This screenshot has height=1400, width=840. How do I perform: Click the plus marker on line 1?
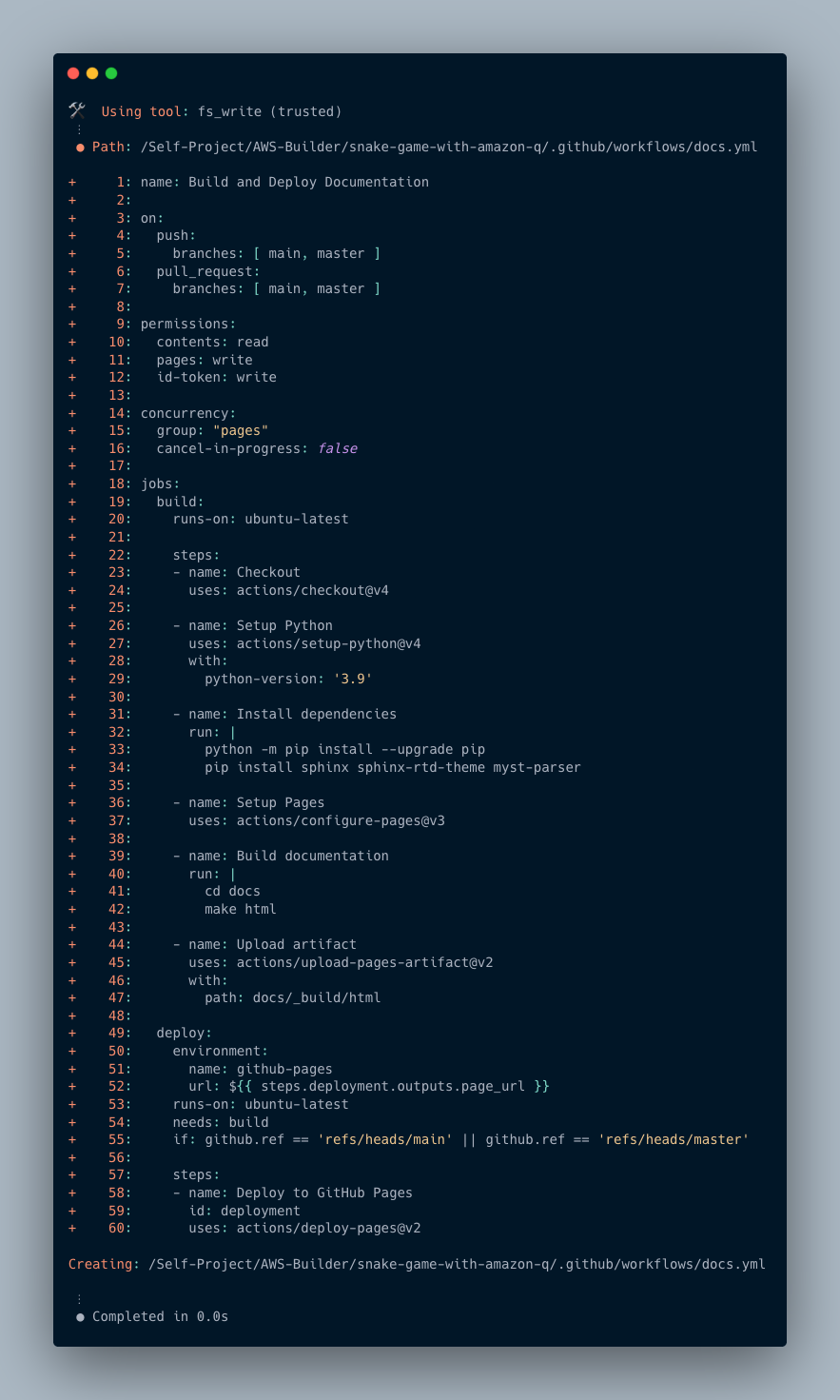(72, 182)
